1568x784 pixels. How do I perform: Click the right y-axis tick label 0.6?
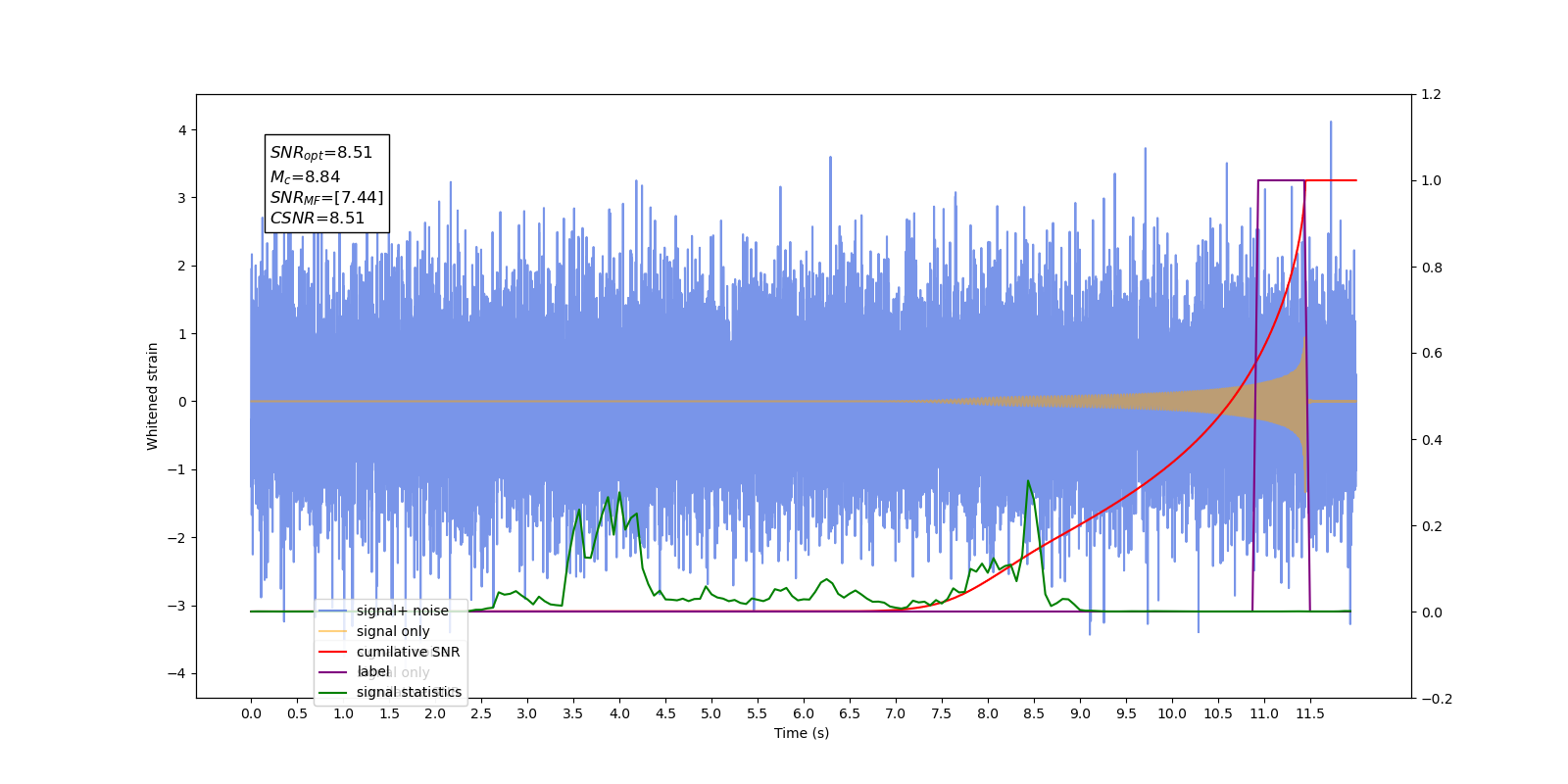coord(1432,354)
